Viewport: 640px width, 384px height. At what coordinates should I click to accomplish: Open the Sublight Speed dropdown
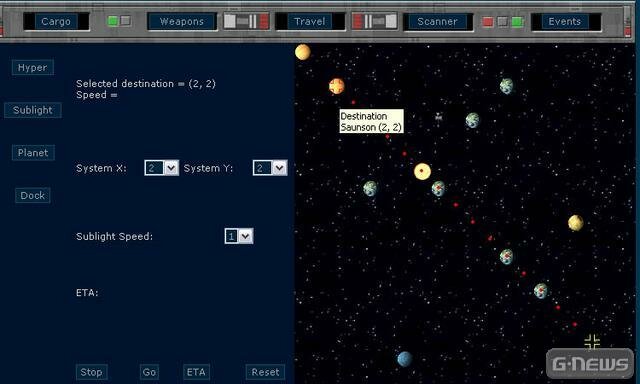239,236
